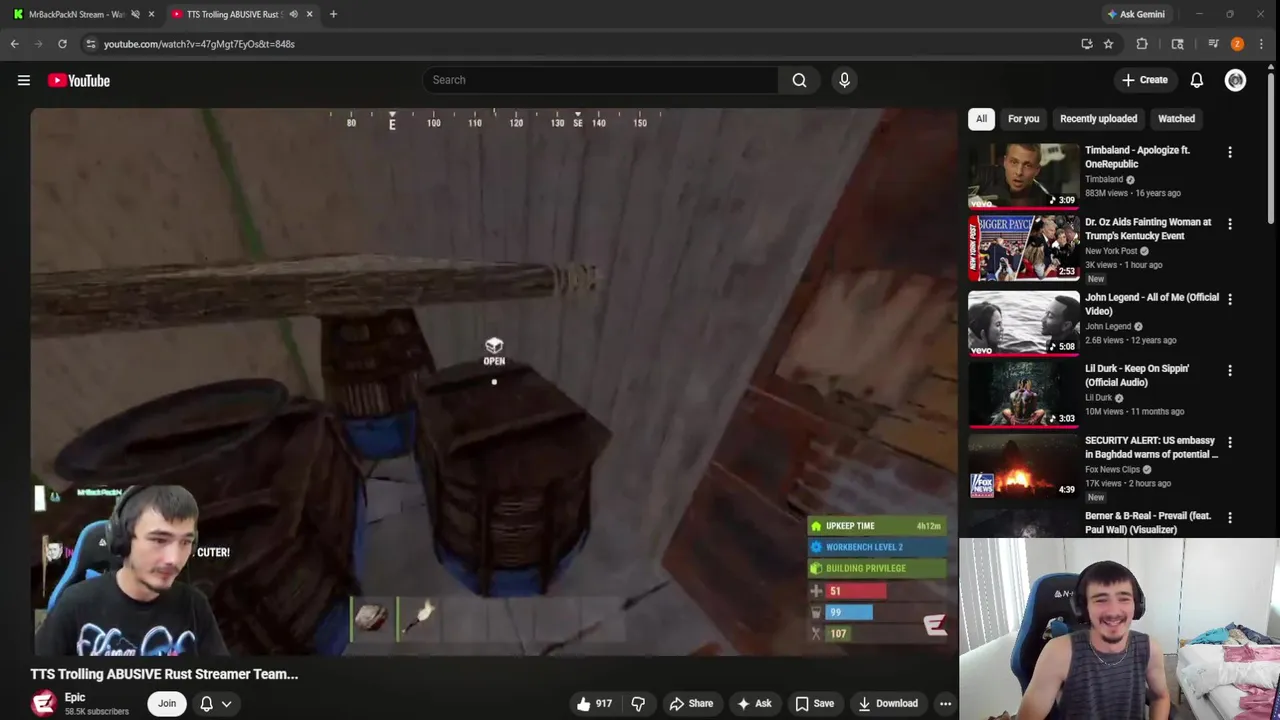Click the video title TTS Trolling ABUSIVE
The width and height of the screenshot is (1280, 720).
(x=164, y=674)
